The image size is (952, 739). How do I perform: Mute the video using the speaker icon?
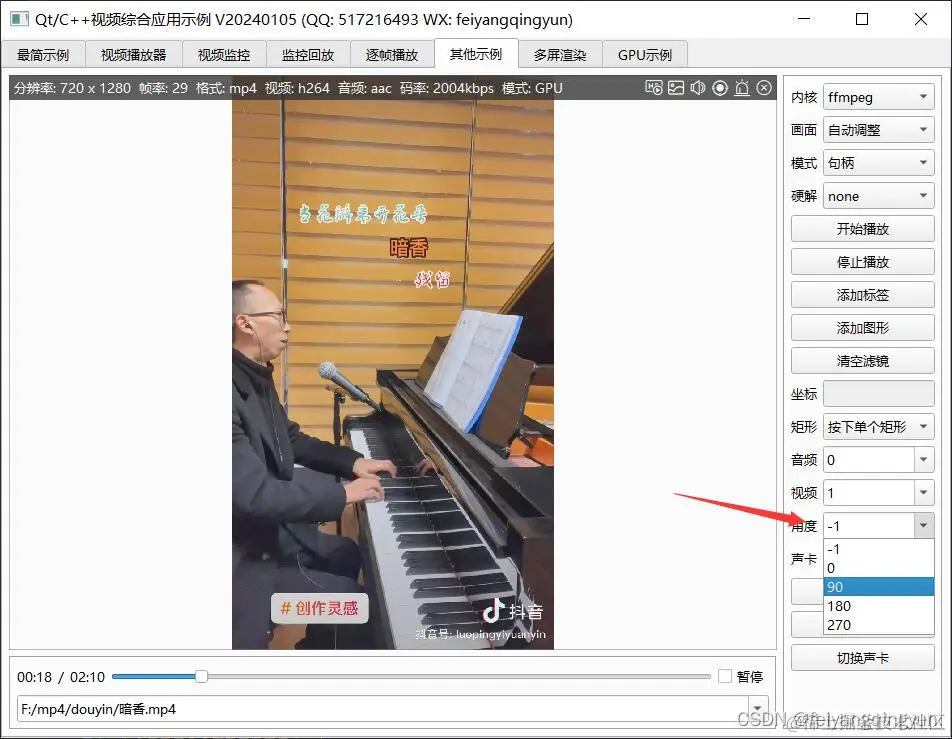coord(697,88)
